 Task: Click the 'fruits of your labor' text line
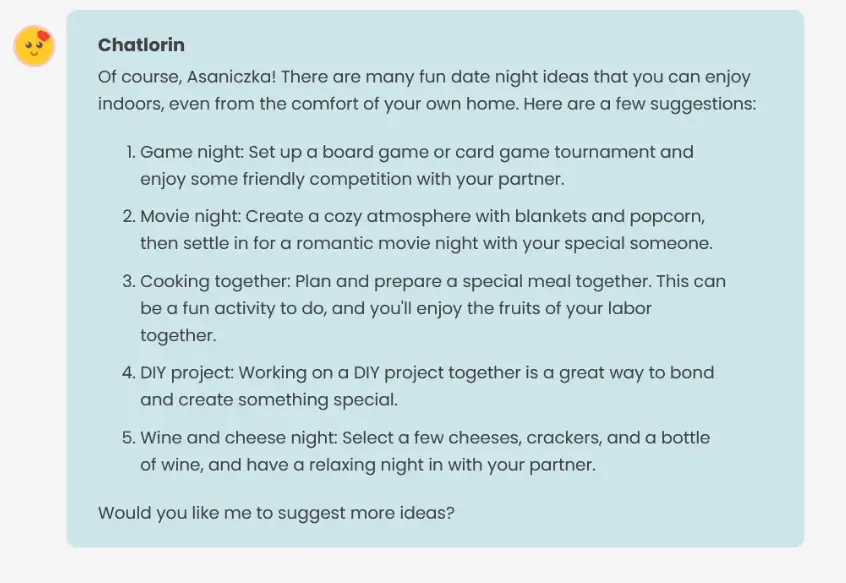395,308
